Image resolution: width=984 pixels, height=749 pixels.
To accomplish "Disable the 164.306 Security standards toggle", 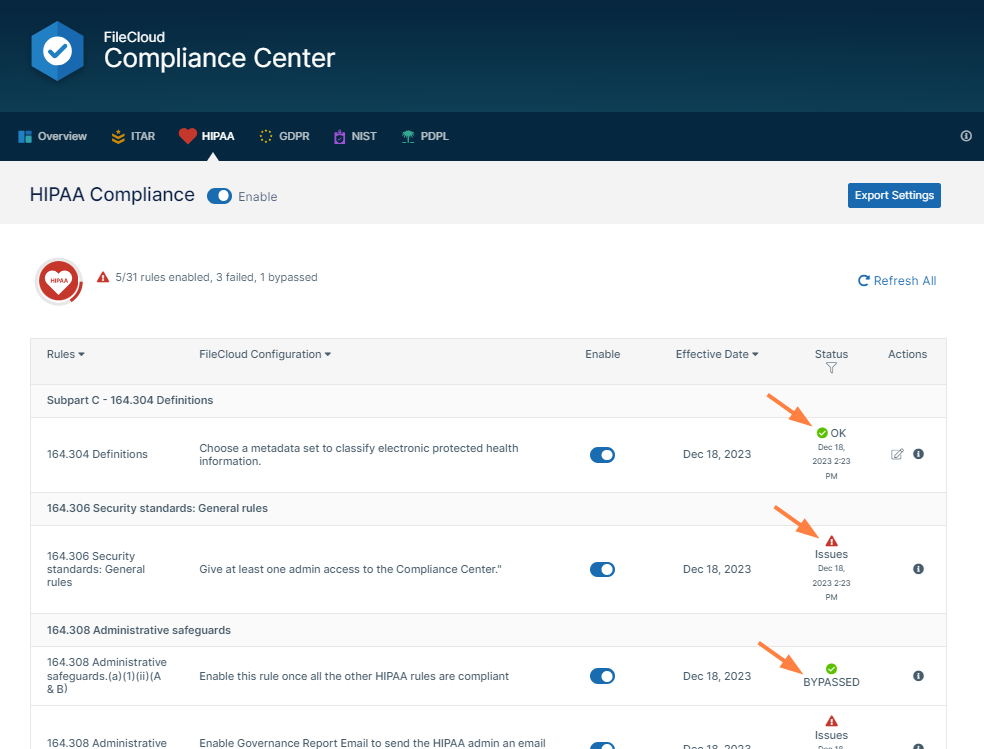I will tap(602, 569).
